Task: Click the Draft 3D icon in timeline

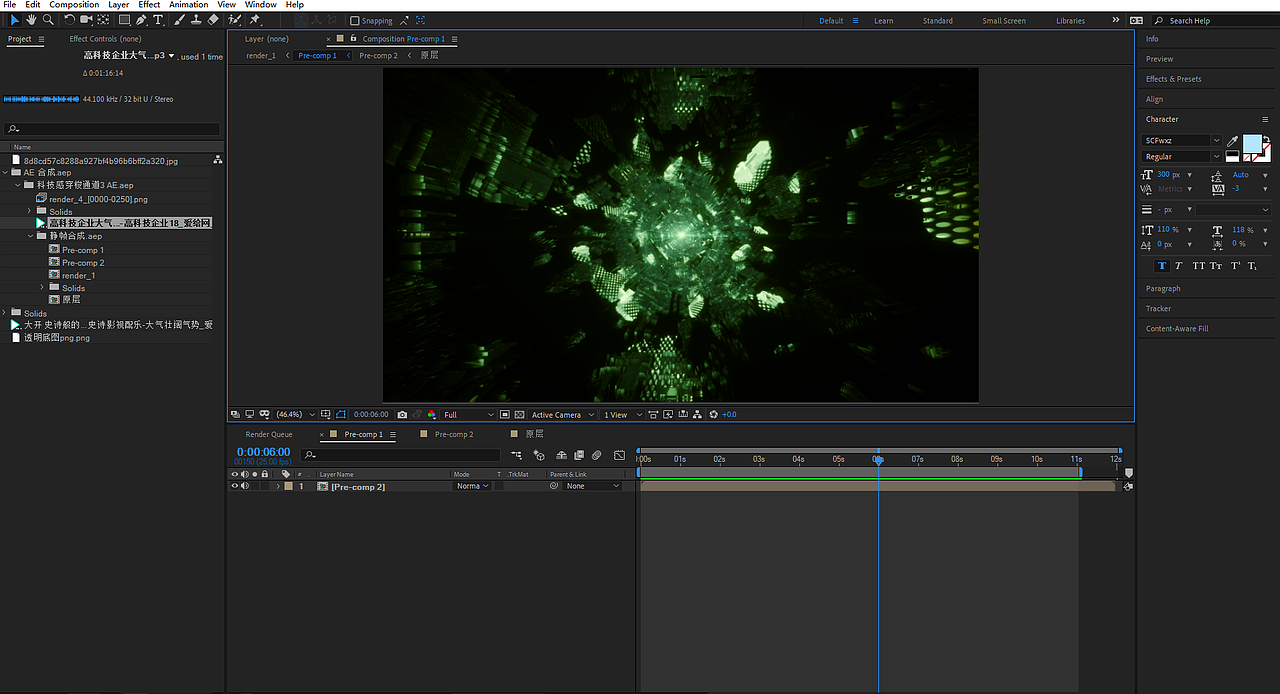Action: pyautogui.click(x=540, y=455)
